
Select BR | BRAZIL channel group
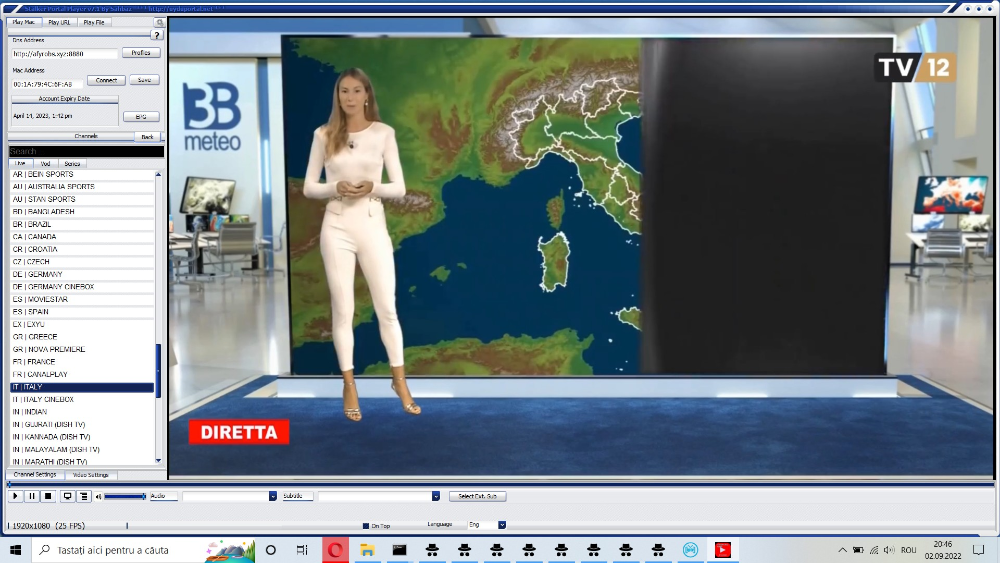[82, 224]
